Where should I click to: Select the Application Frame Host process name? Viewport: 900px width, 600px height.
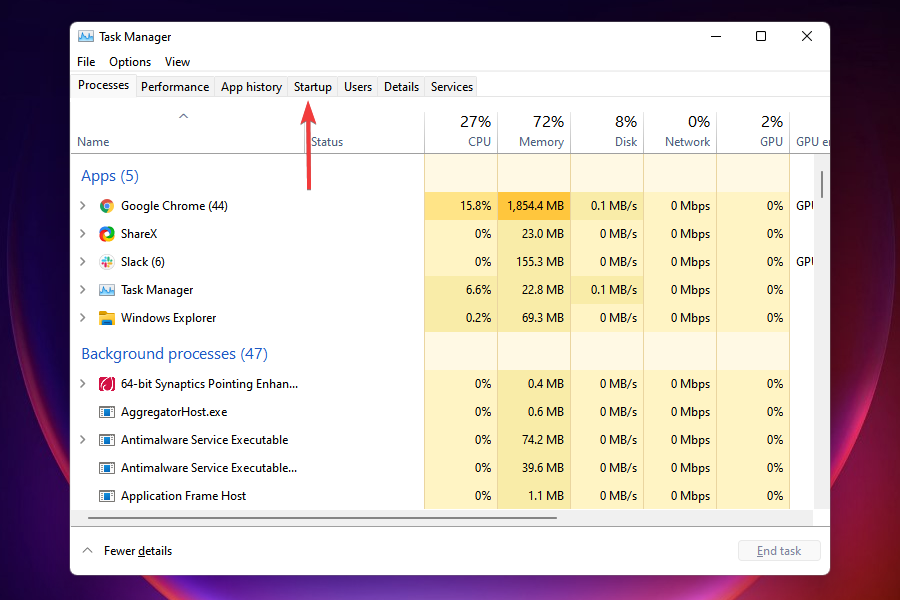[183, 496]
